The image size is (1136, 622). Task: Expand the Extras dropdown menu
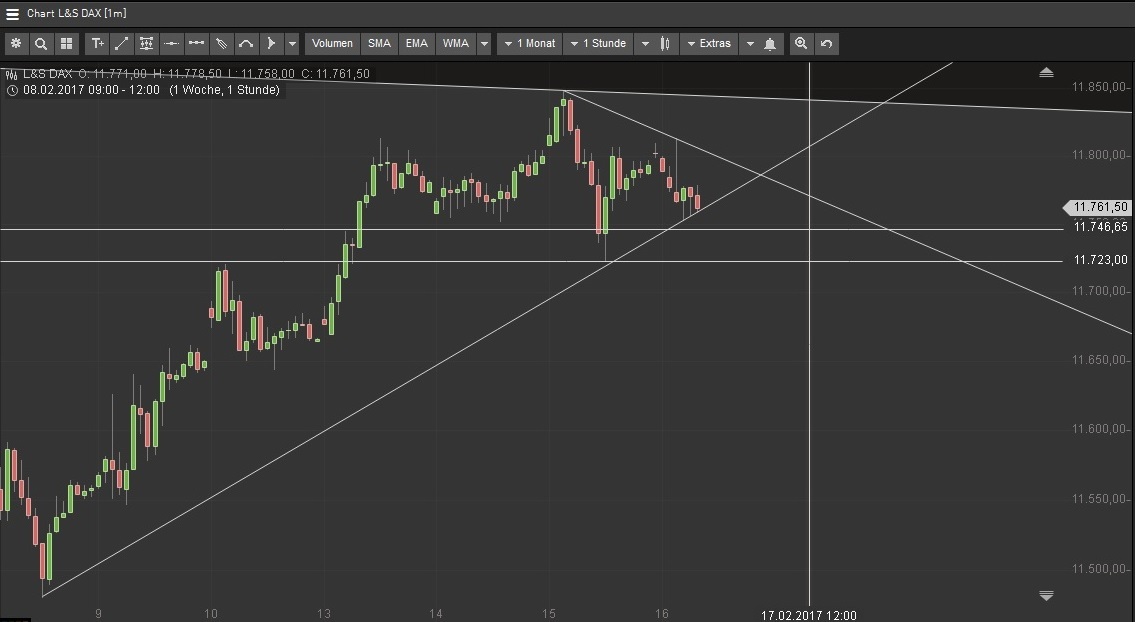click(x=708, y=43)
